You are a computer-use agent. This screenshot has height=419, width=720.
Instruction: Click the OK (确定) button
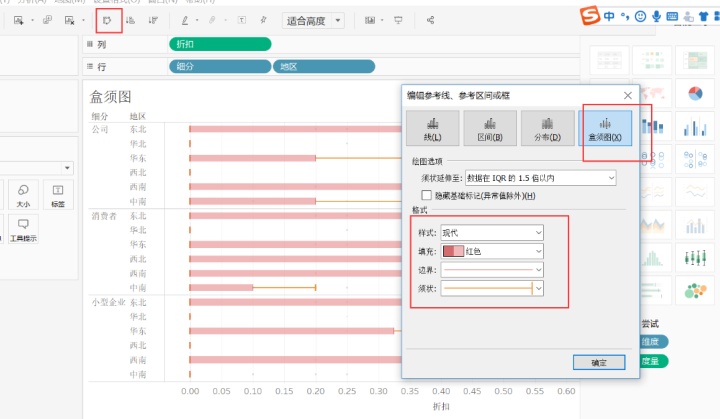(x=599, y=362)
